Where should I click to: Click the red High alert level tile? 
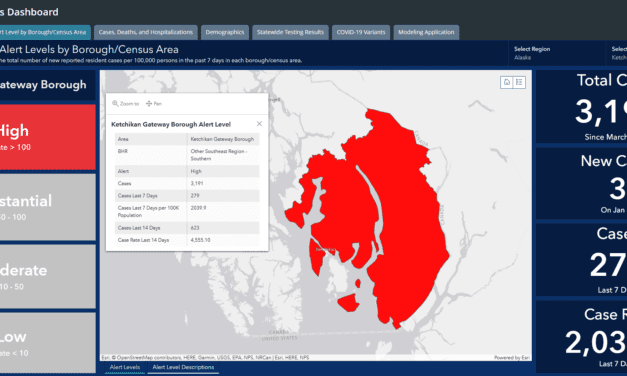pos(48,137)
